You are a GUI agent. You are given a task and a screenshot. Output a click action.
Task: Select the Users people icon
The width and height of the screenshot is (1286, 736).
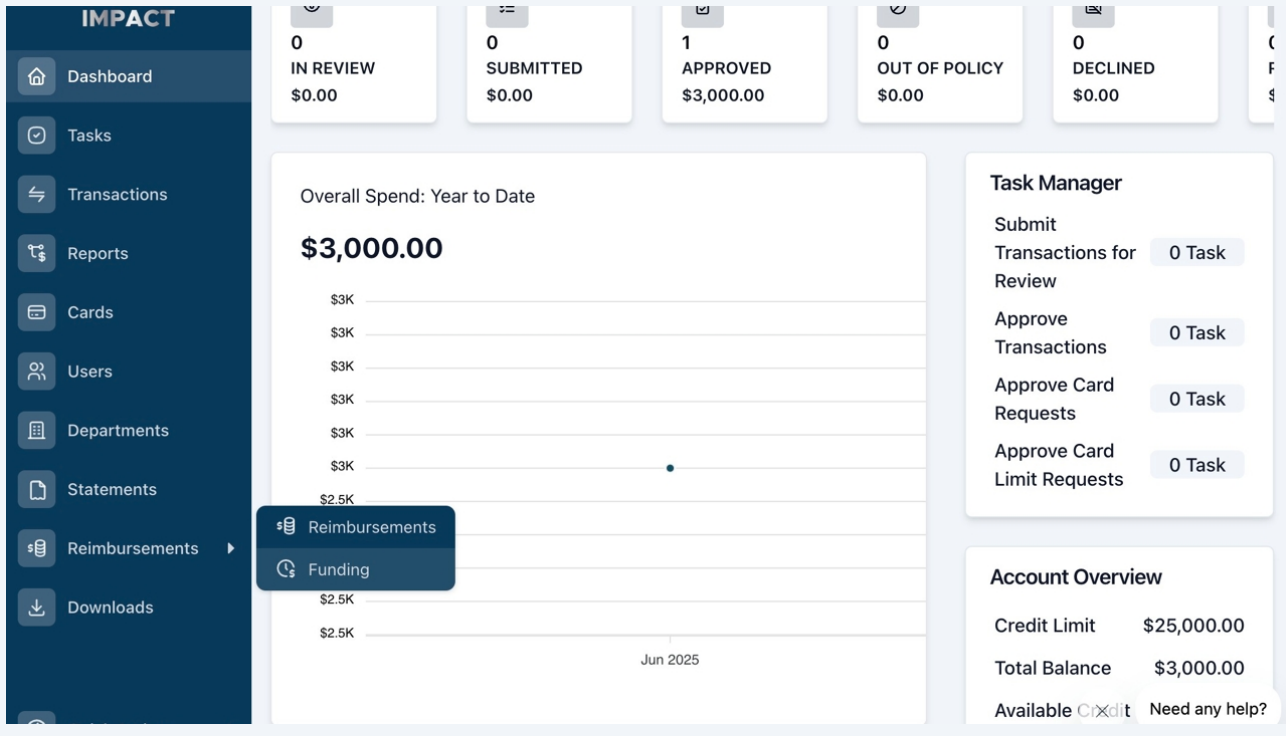[x=37, y=371]
